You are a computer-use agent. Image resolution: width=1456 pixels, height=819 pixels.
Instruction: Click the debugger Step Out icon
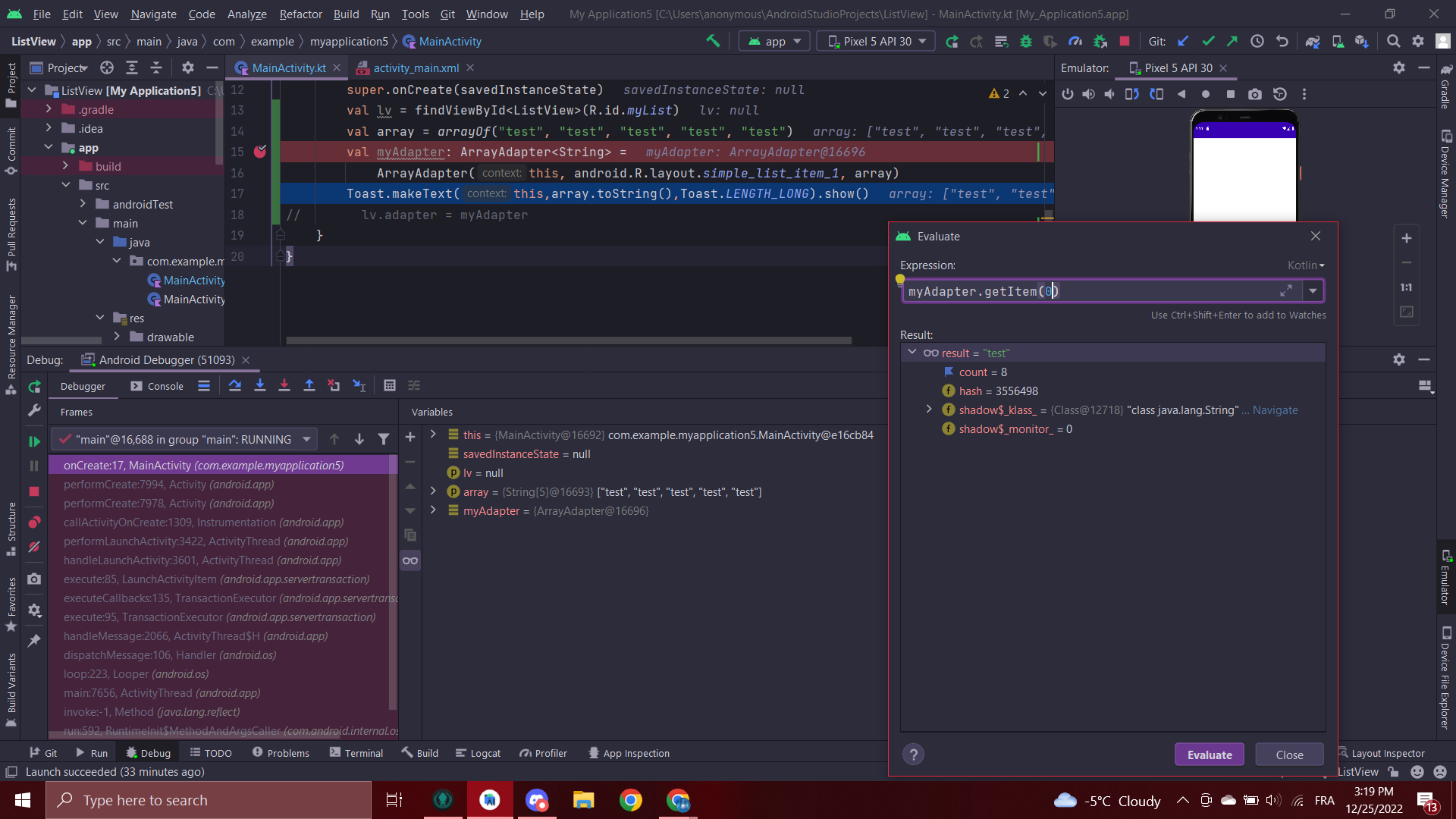coord(309,385)
